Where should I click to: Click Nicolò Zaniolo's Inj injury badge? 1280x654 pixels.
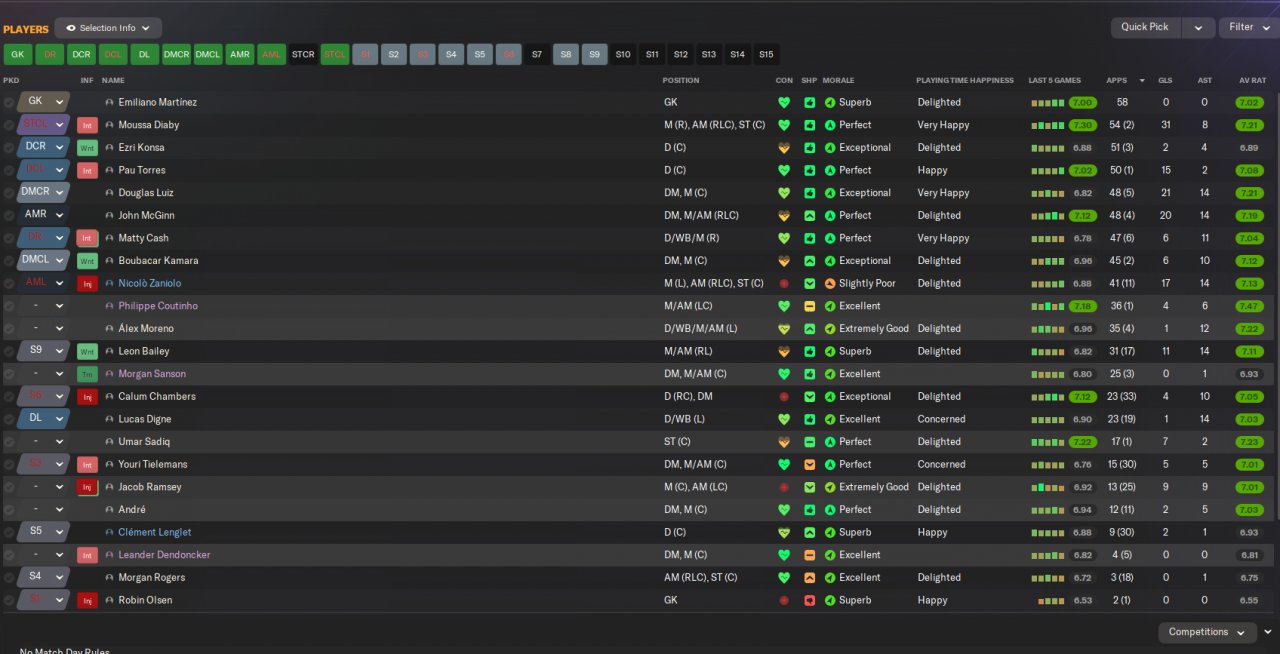[x=88, y=284]
